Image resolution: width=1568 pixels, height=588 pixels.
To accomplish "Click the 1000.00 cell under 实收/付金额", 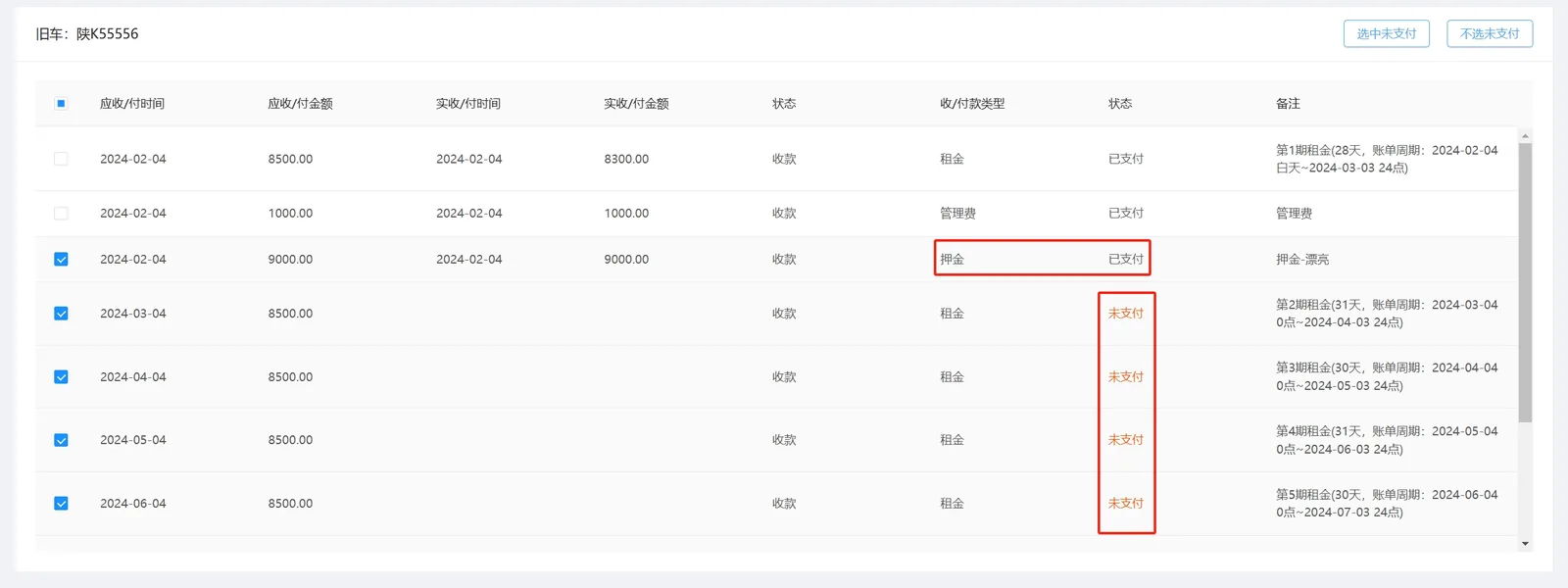I will [x=626, y=213].
